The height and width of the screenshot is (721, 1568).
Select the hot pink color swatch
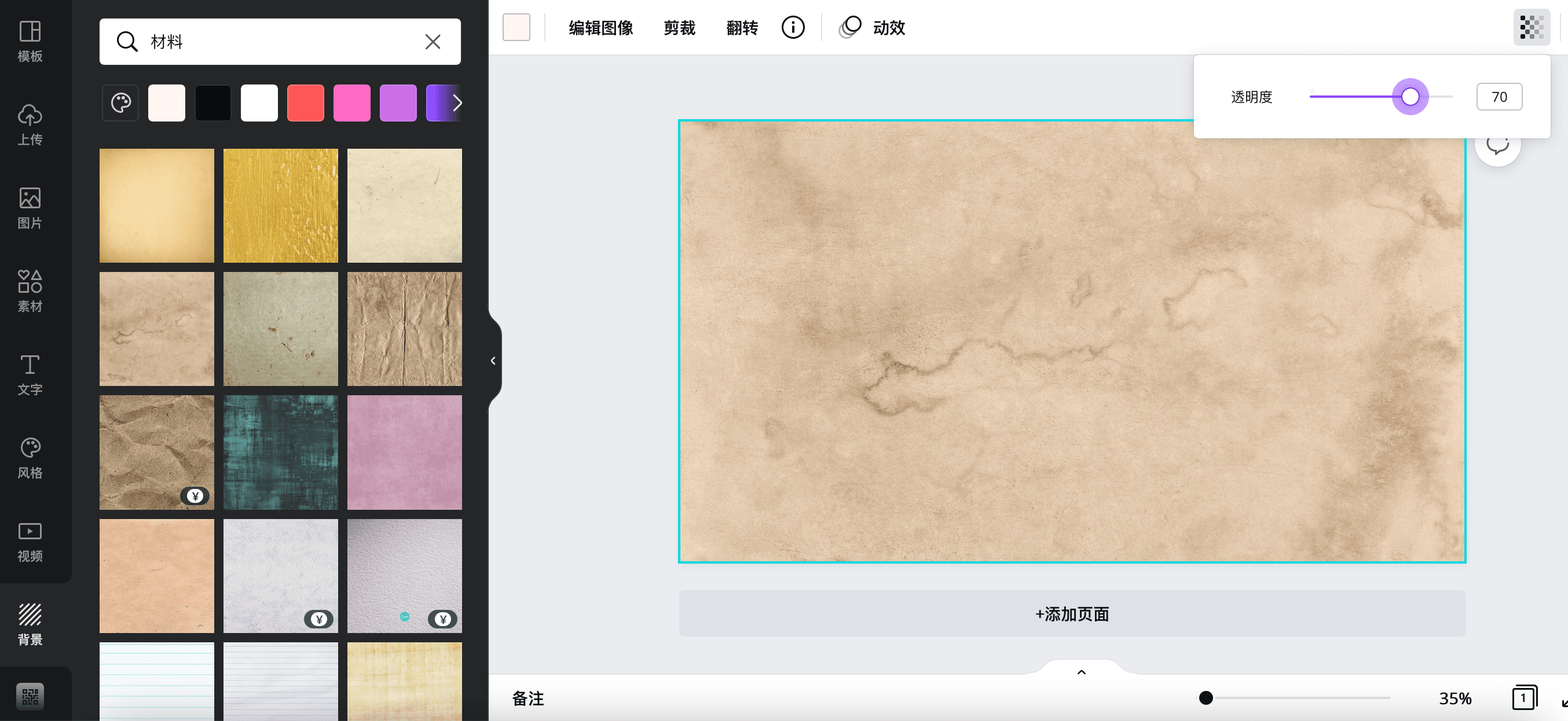tap(352, 103)
